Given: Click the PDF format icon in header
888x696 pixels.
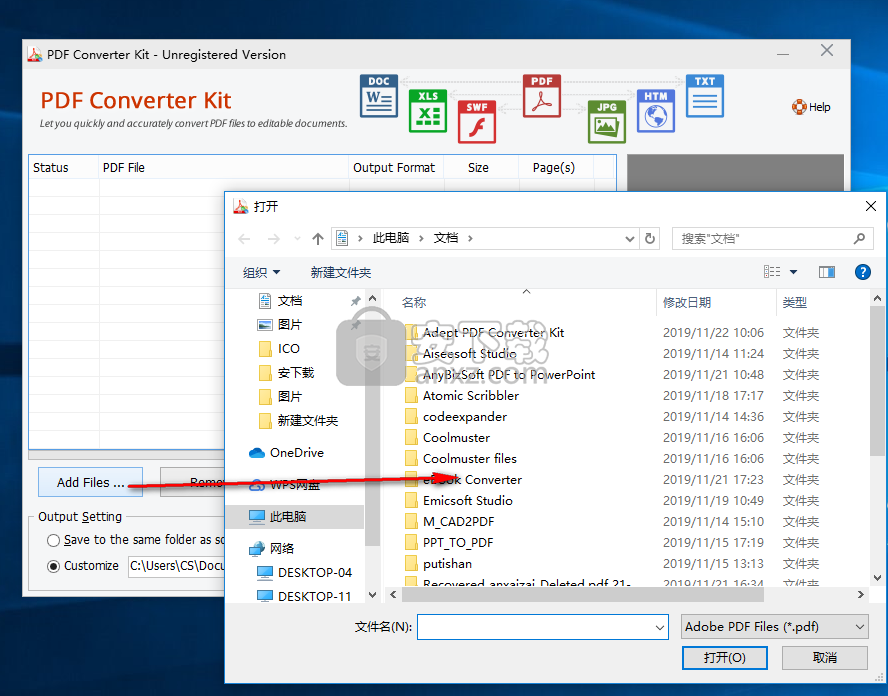Looking at the screenshot, I should pos(541,96).
